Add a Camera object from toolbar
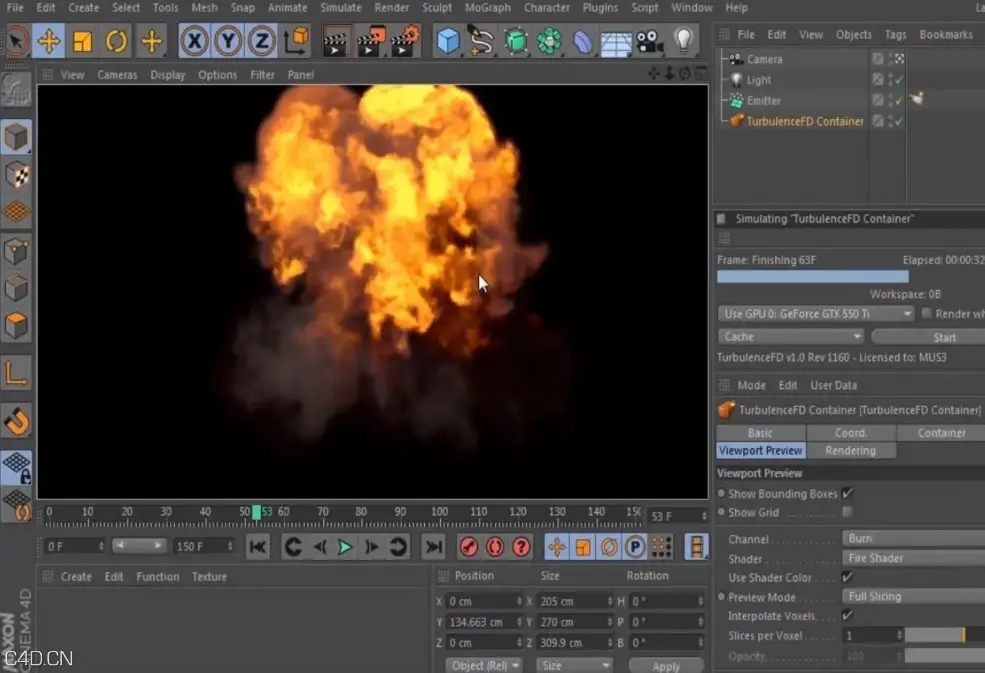The height and width of the screenshot is (673, 985). click(x=650, y=41)
